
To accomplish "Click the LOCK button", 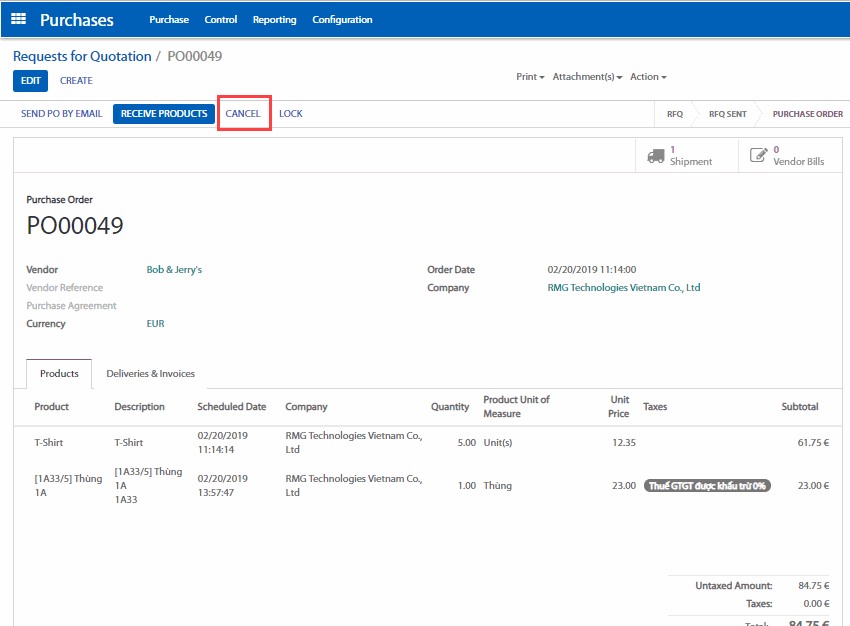I will pyautogui.click(x=291, y=114).
